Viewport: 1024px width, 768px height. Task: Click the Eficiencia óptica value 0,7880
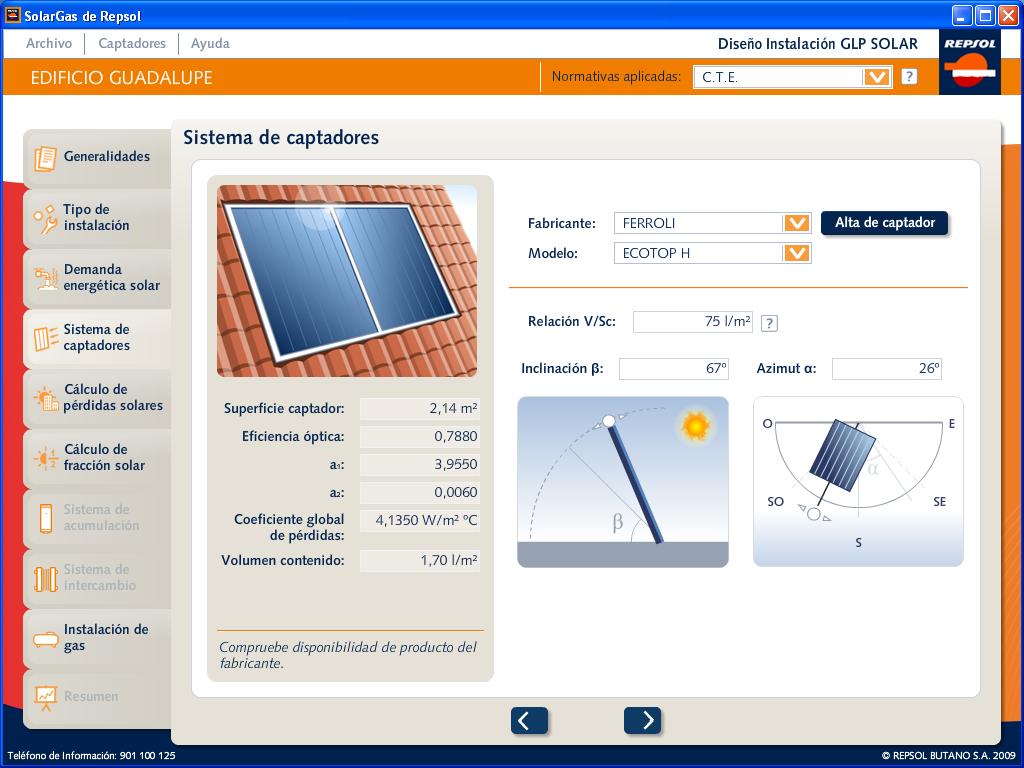(x=420, y=437)
